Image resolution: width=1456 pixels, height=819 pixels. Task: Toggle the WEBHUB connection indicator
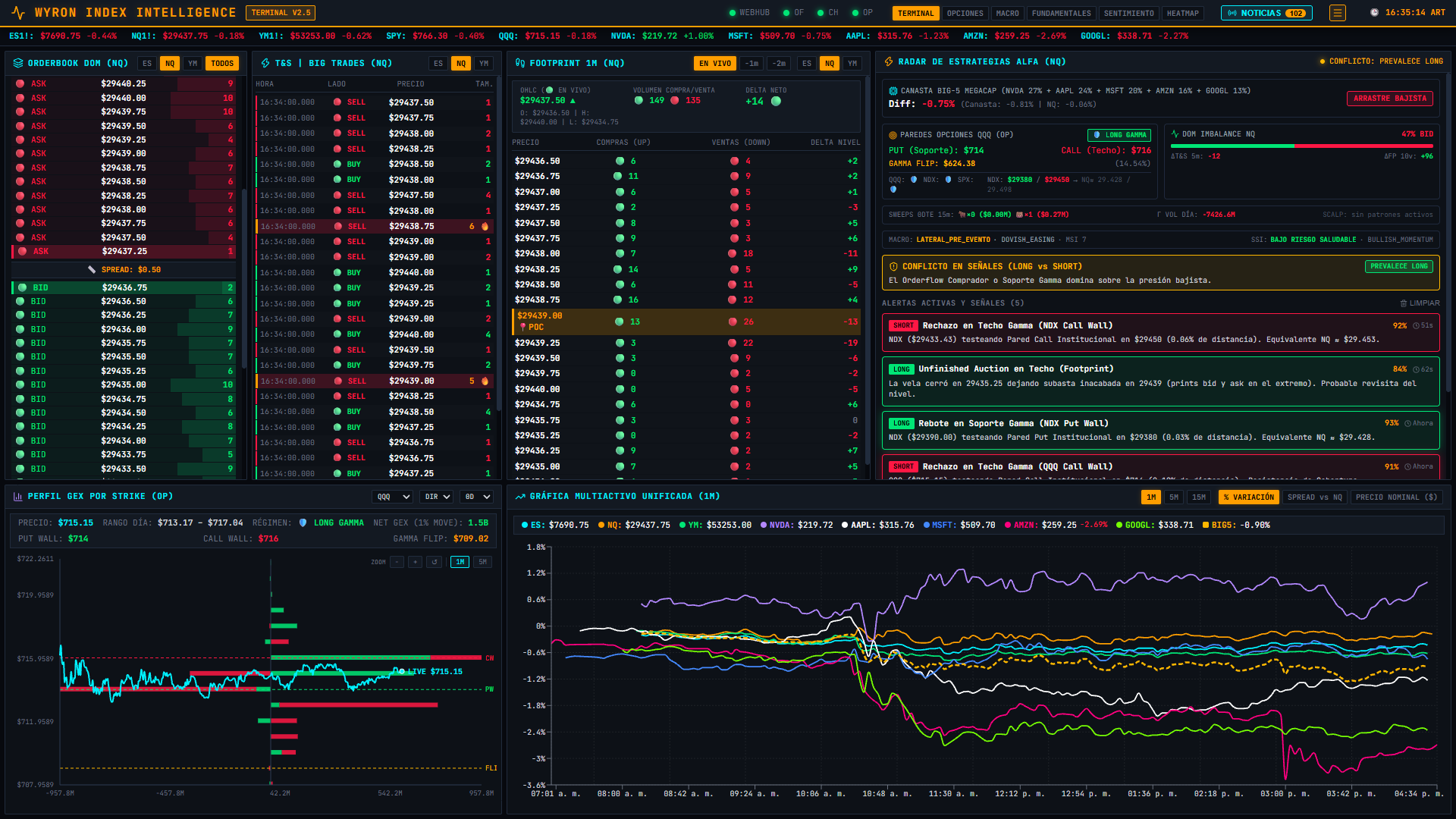749,13
